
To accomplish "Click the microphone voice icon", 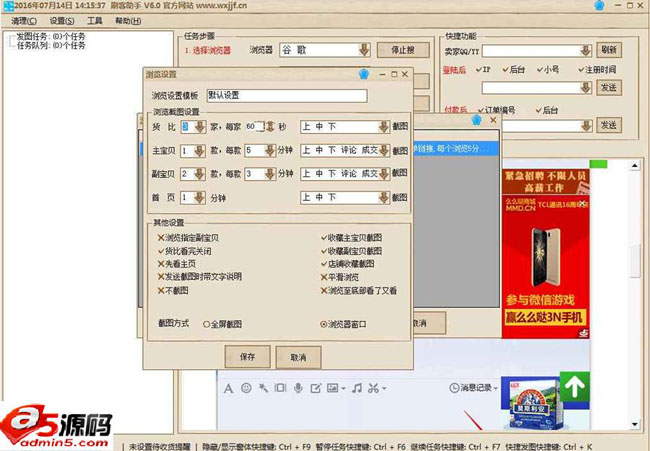I will (x=298, y=388).
